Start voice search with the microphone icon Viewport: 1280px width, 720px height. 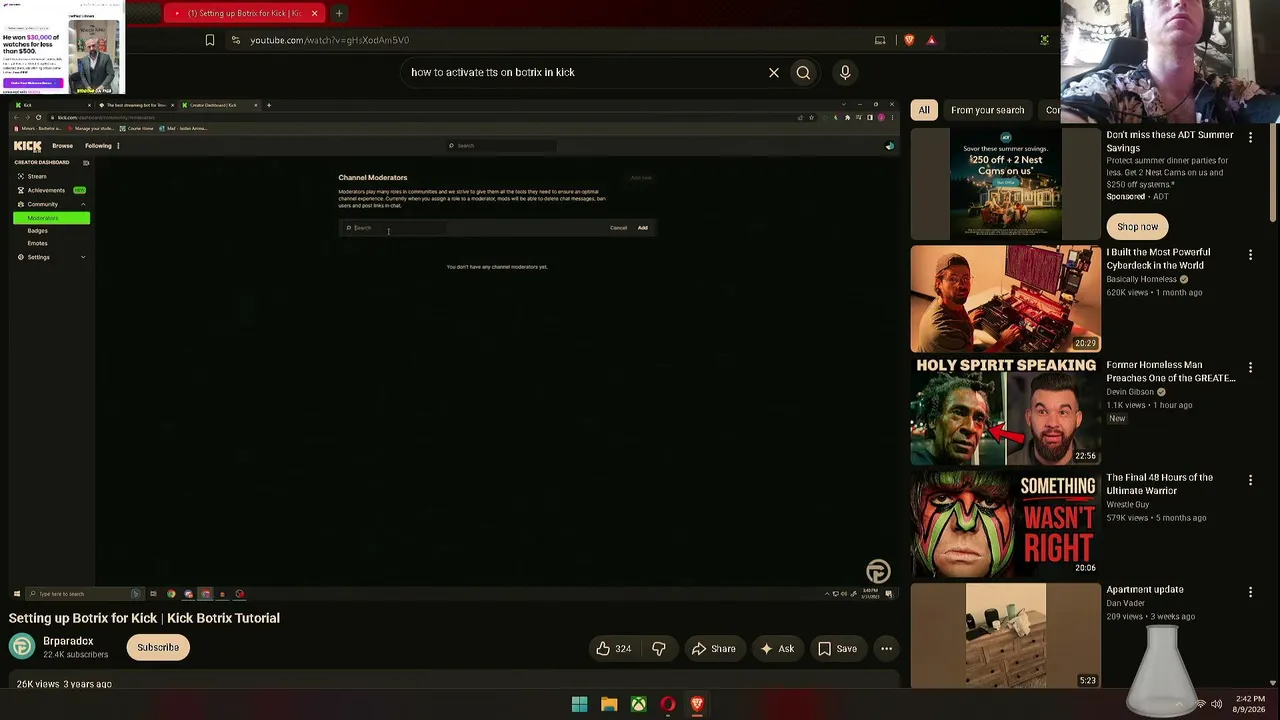click(845, 72)
